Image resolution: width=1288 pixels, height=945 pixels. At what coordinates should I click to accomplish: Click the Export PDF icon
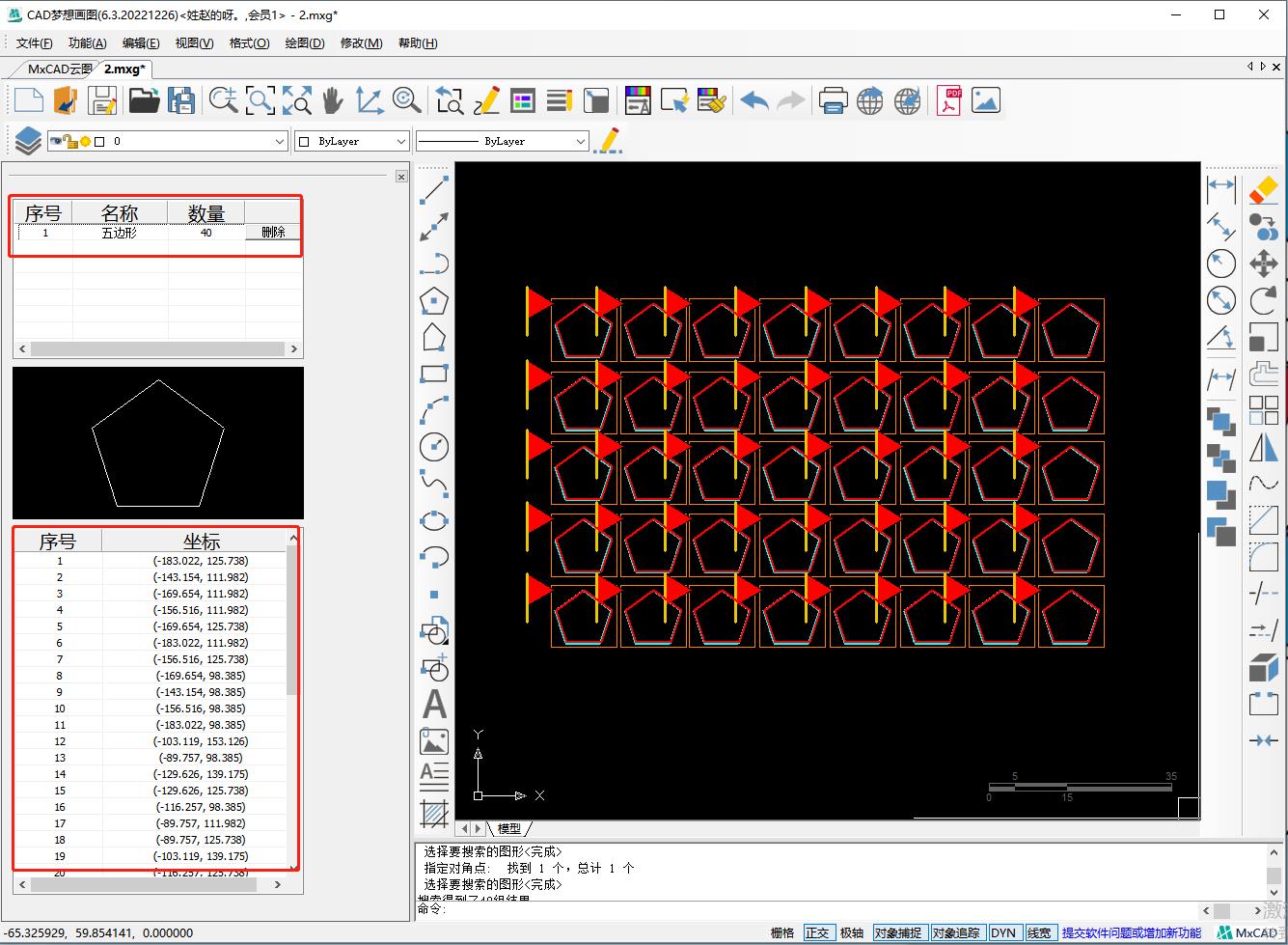point(949,100)
